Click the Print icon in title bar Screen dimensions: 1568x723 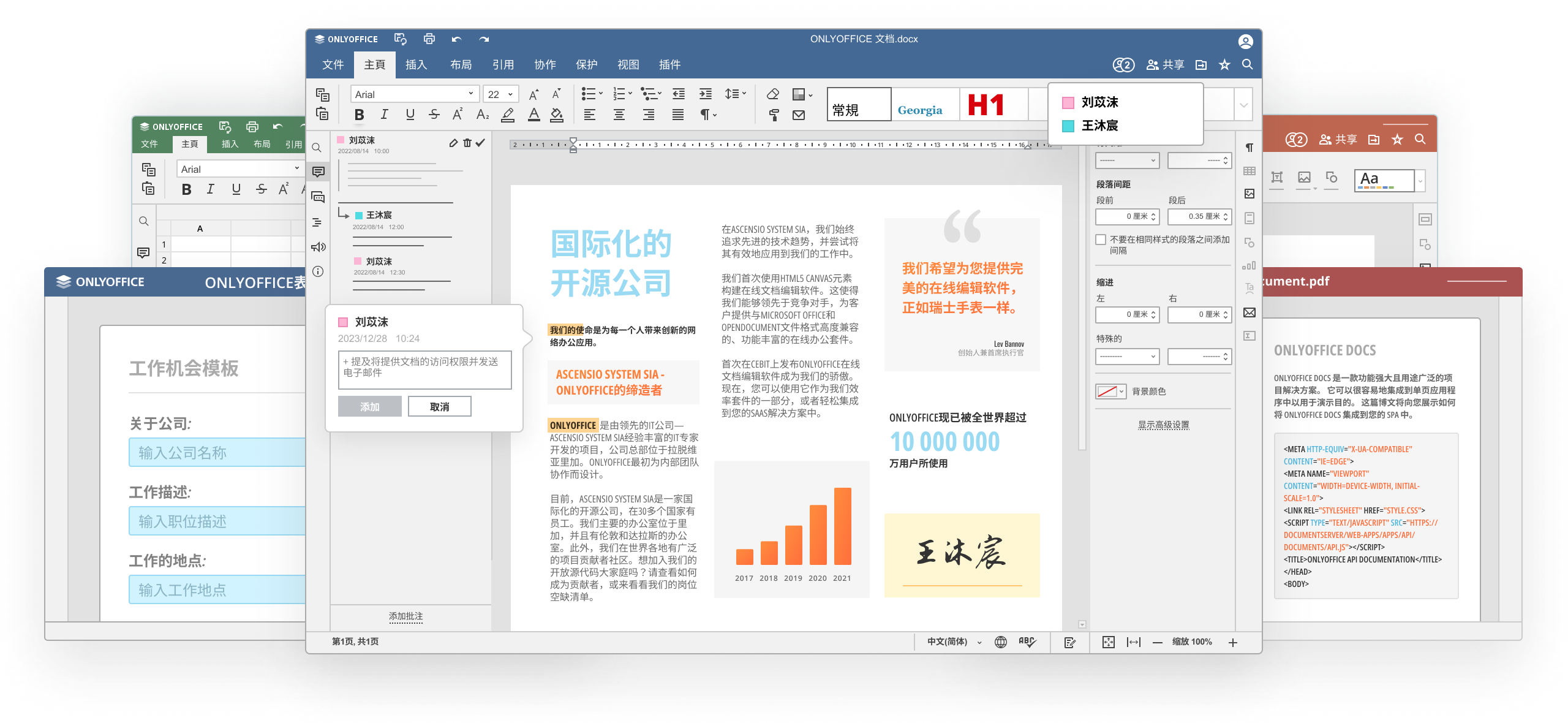[429, 39]
